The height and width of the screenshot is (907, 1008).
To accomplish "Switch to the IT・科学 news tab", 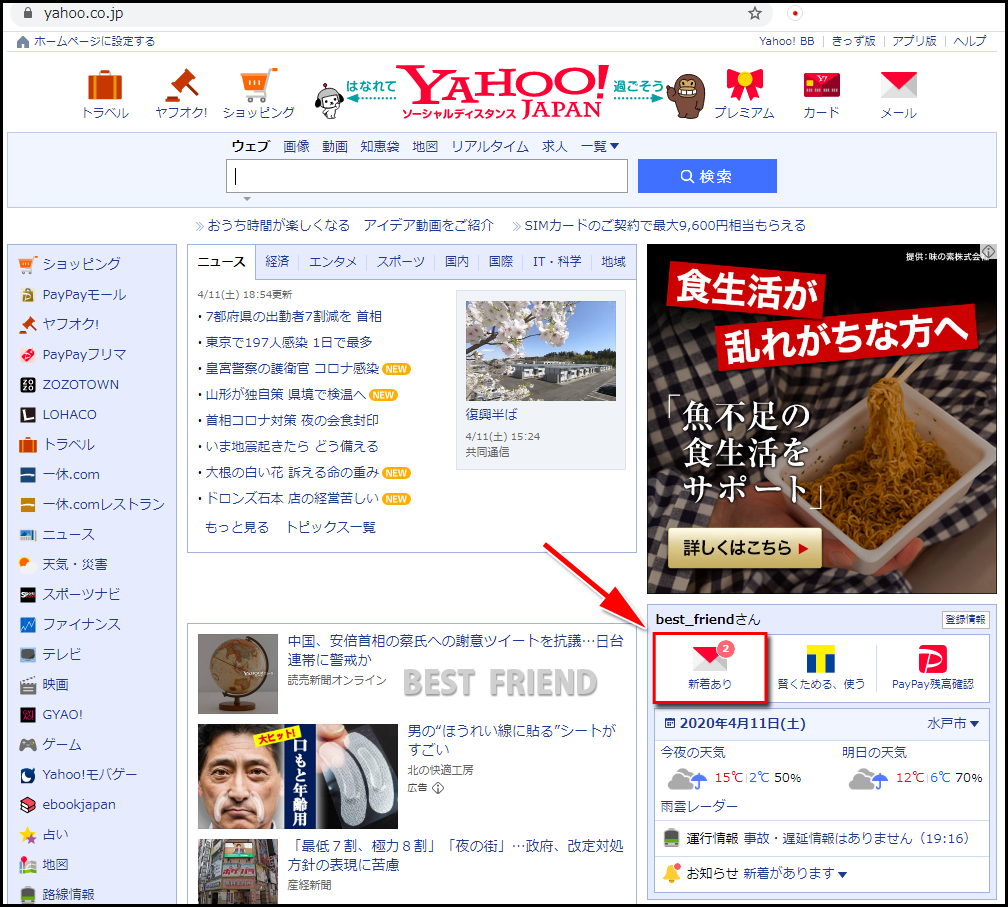I will (x=557, y=262).
